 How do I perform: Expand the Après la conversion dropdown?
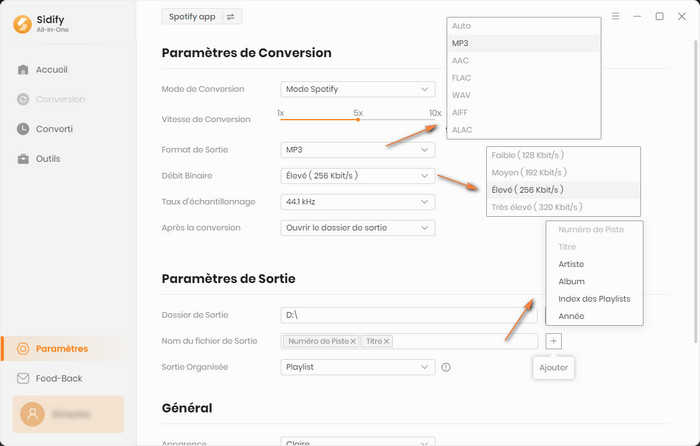tap(358, 227)
